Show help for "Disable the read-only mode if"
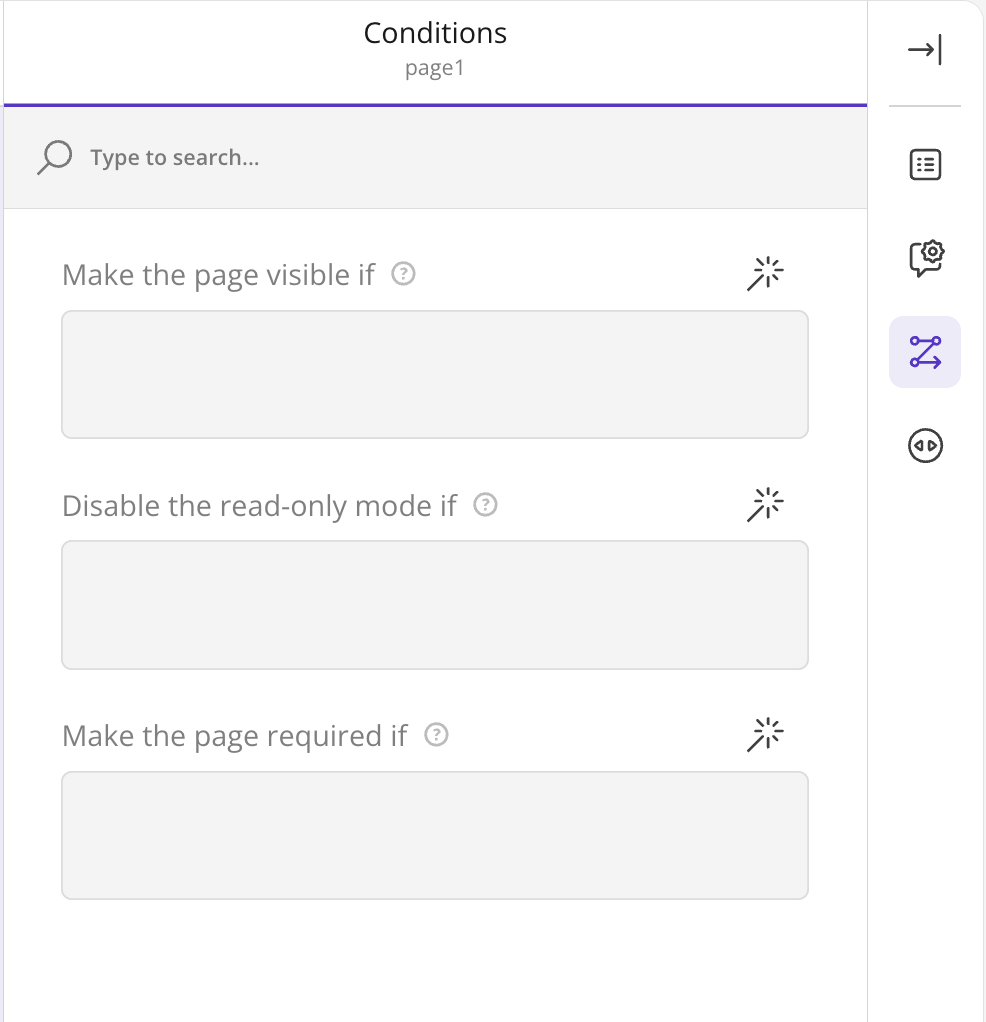This screenshot has width=986, height=1022. point(486,504)
